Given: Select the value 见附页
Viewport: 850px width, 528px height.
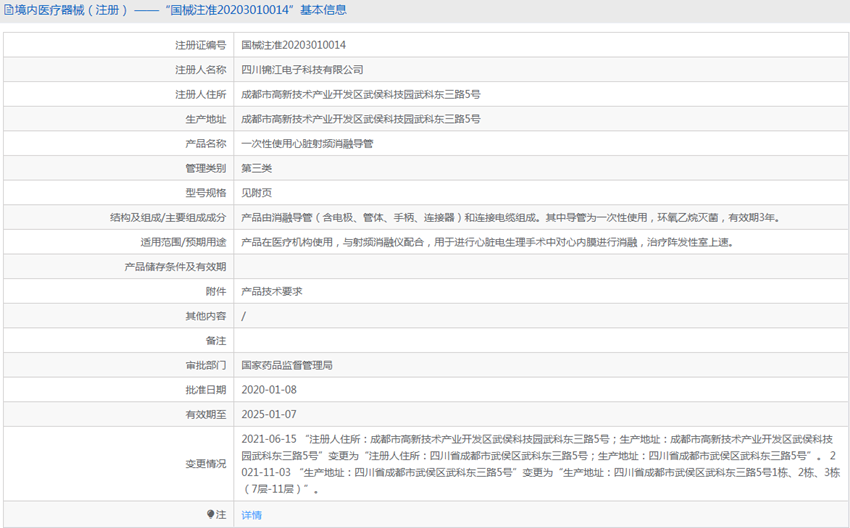Looking at the screenshot, I should tap(256, 192).
